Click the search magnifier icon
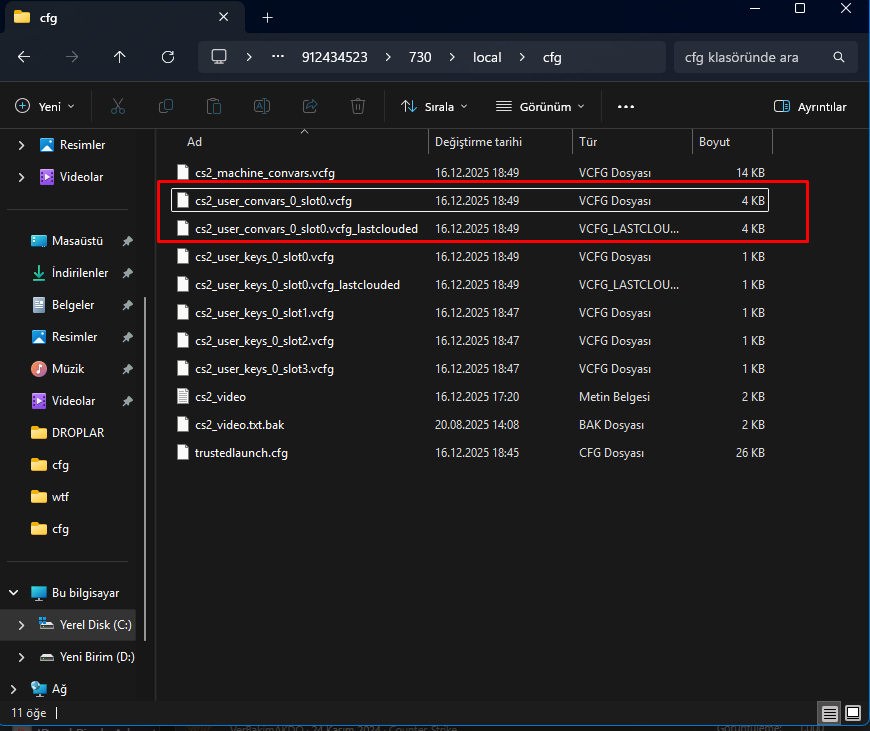This screenshot has height=731, width=870. pos(839,57)
